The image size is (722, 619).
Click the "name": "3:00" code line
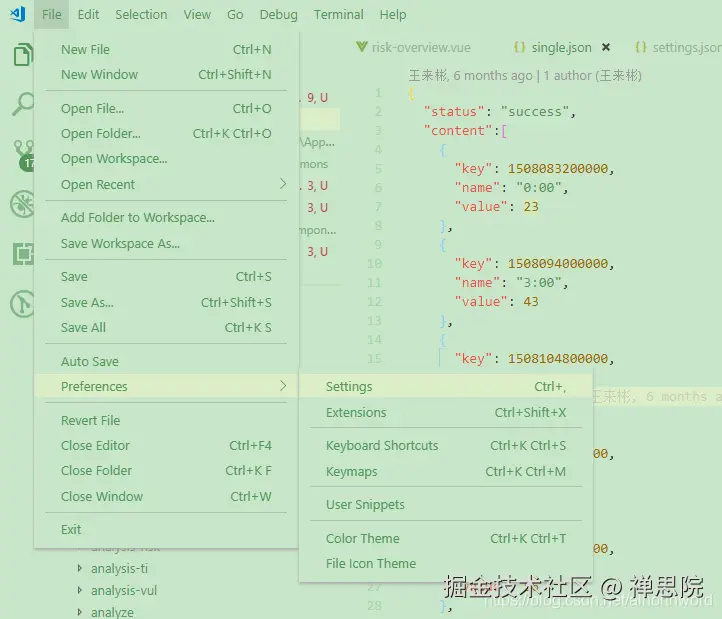pyautogui.click(x=511, y=282)
